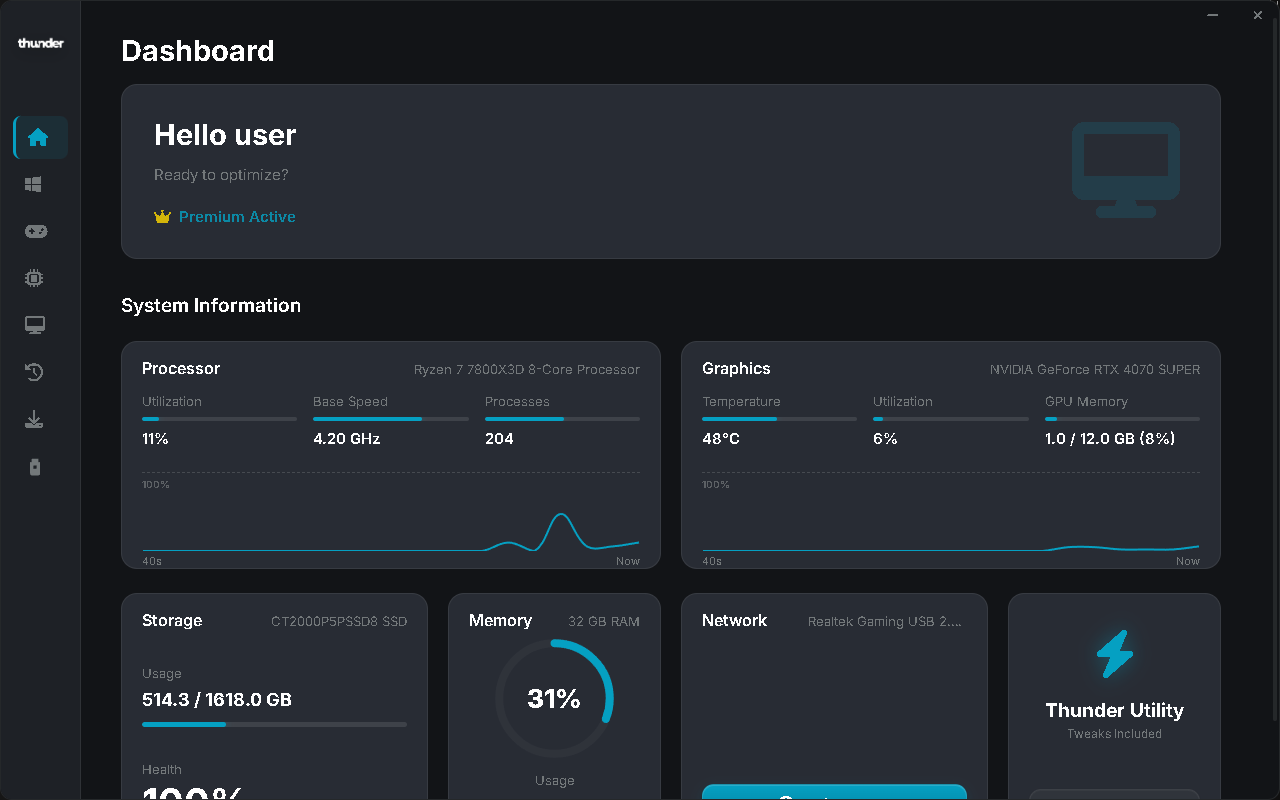
Task: Open the gamepad Gaming sidebar icon
Action: pos(36,231)
